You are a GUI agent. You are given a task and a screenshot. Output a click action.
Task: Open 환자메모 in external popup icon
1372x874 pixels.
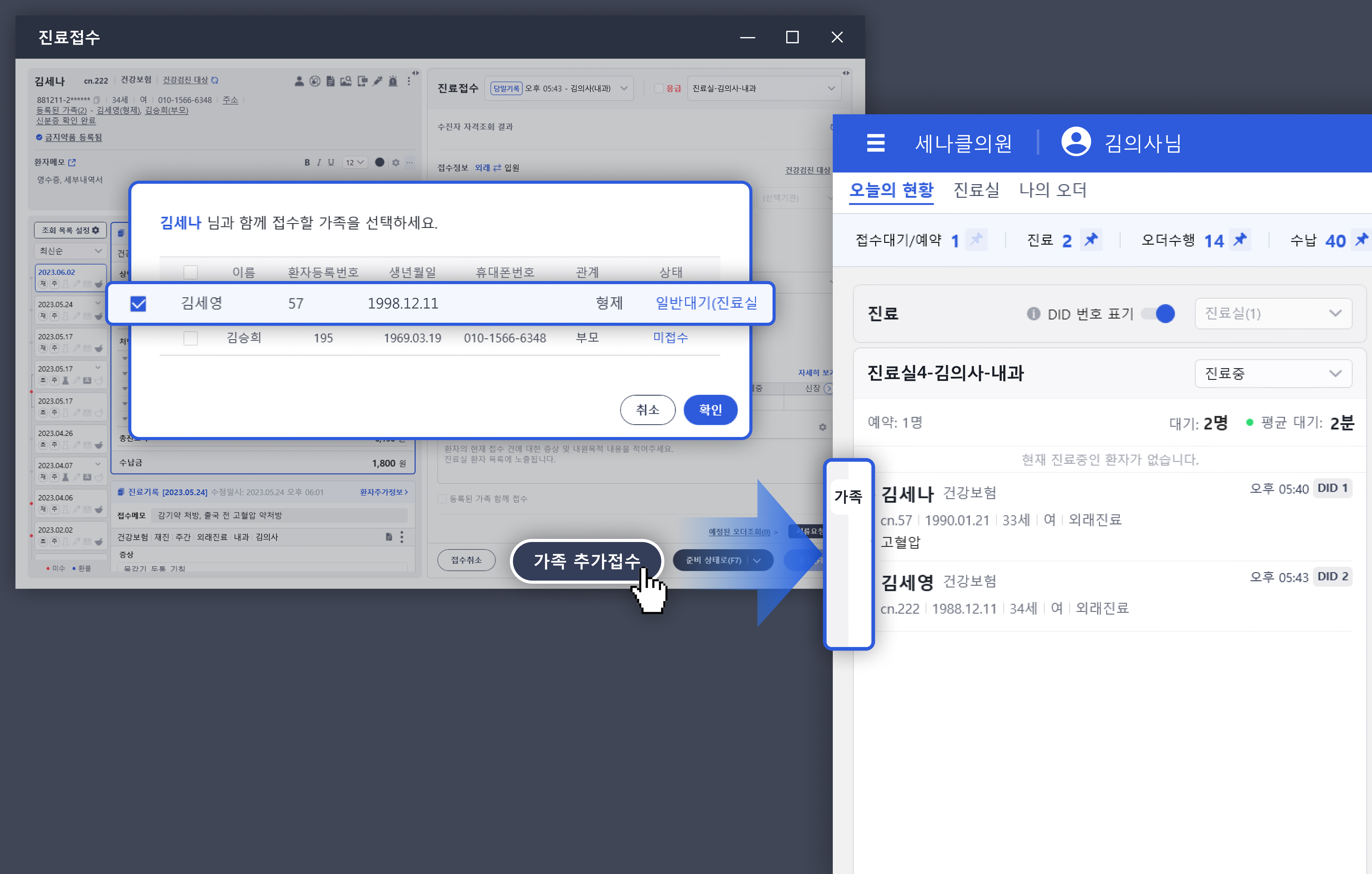tap(72, 162)
